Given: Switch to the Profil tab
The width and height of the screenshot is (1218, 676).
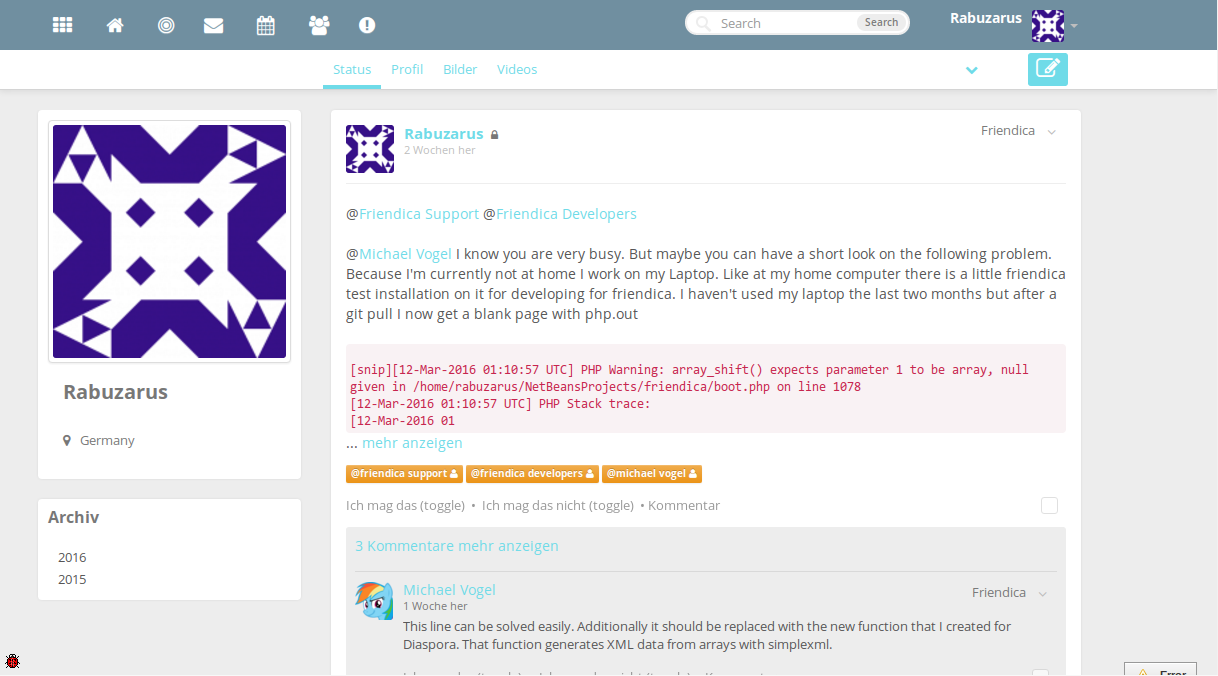Looking at the screenshot, I should pyautogui.click(x=407, y=70).
